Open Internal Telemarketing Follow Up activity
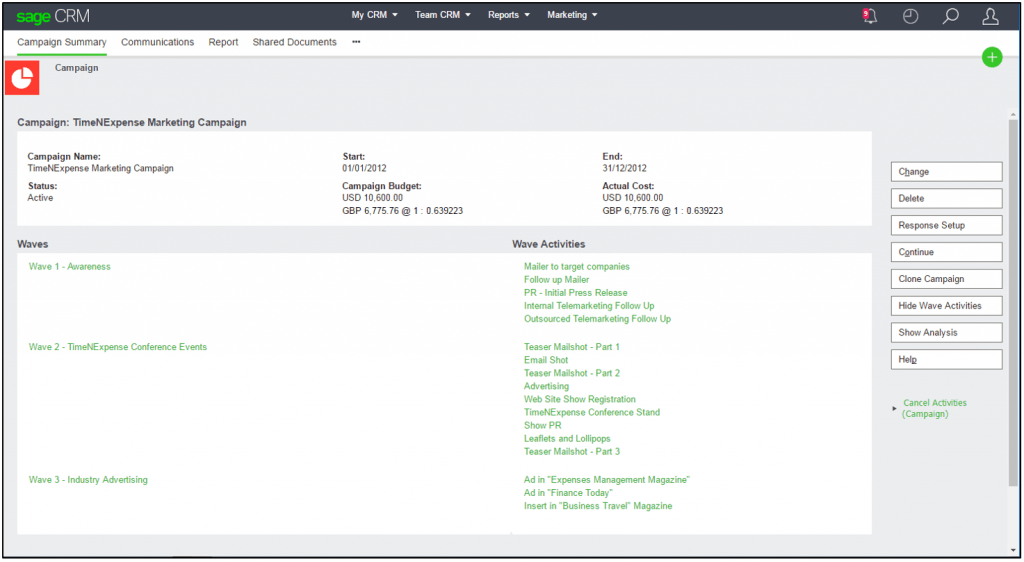 coord(589,305)
